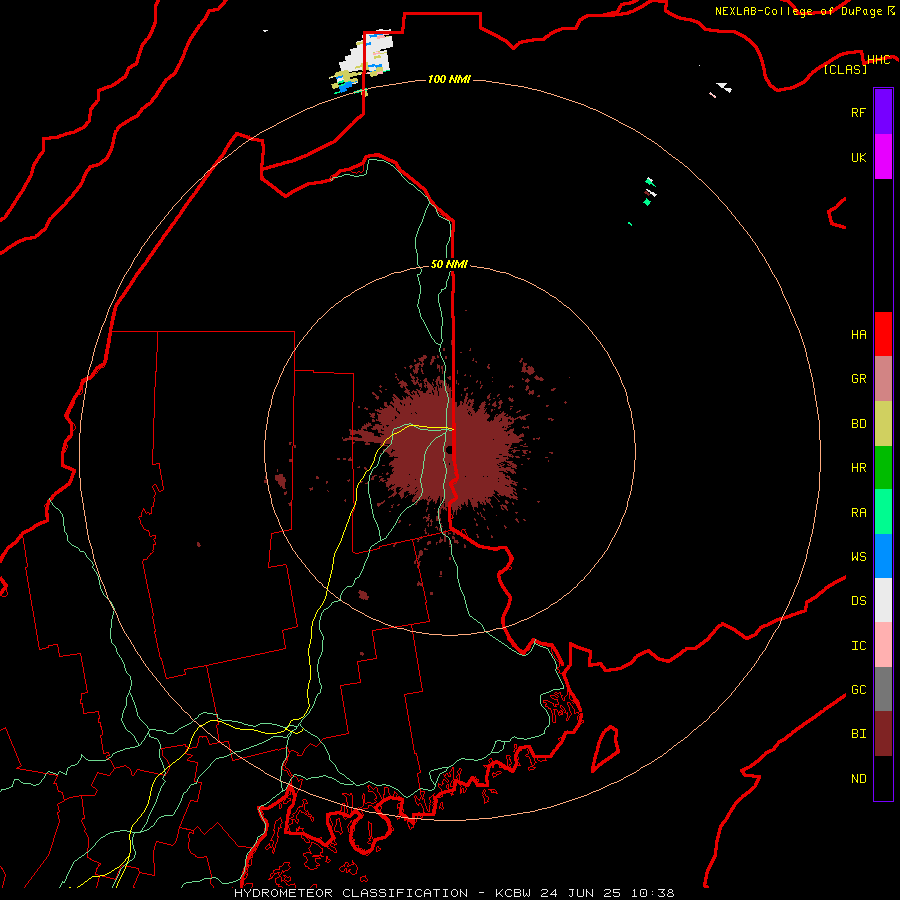Click the WS blue legend swatch

click(x=883, y=556)
